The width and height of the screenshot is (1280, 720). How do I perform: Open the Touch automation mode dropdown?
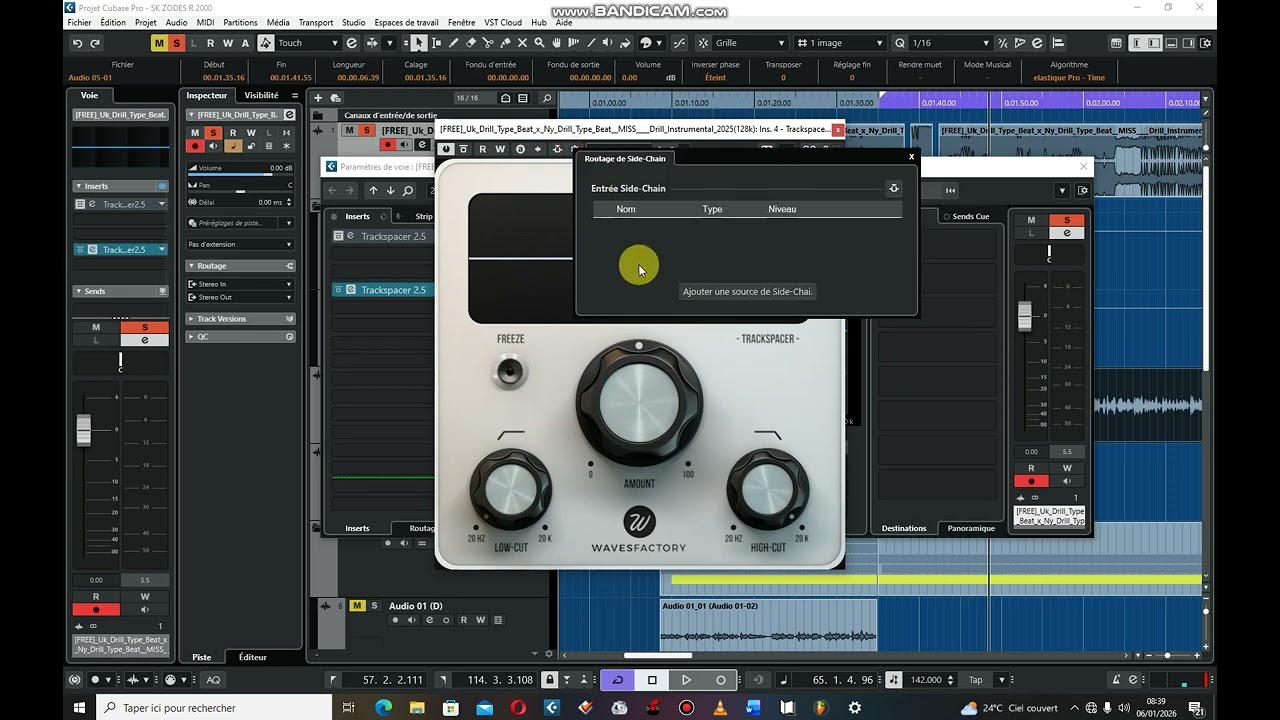click(x=308, y=43)
